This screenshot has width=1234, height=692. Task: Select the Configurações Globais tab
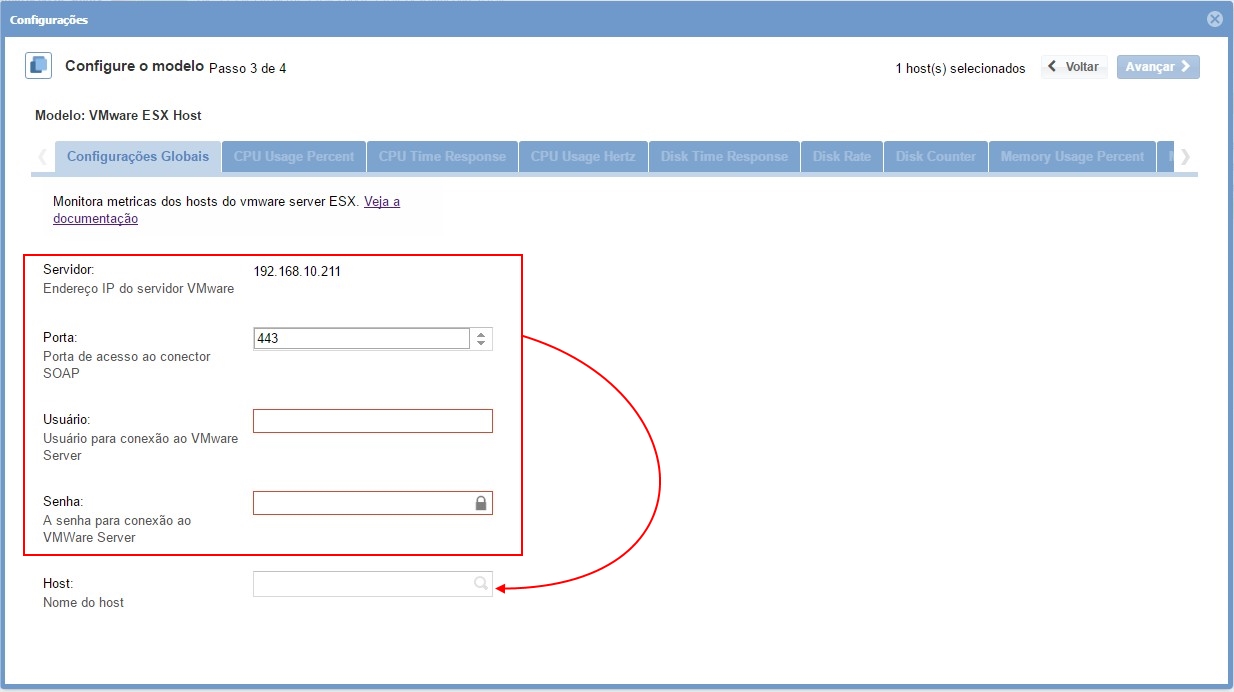pyautogui.click(x=138, y=157)
